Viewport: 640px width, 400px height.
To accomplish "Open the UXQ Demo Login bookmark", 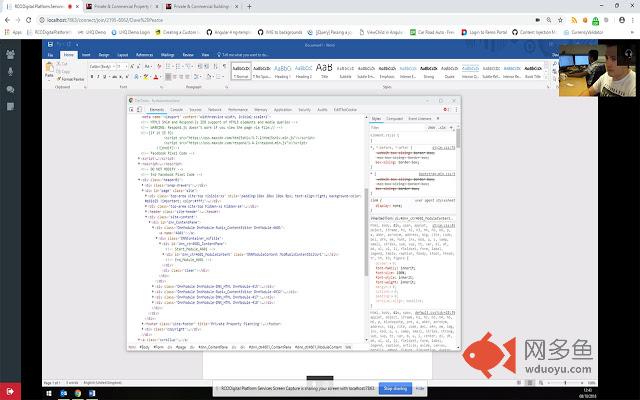I will click(131, 32).
